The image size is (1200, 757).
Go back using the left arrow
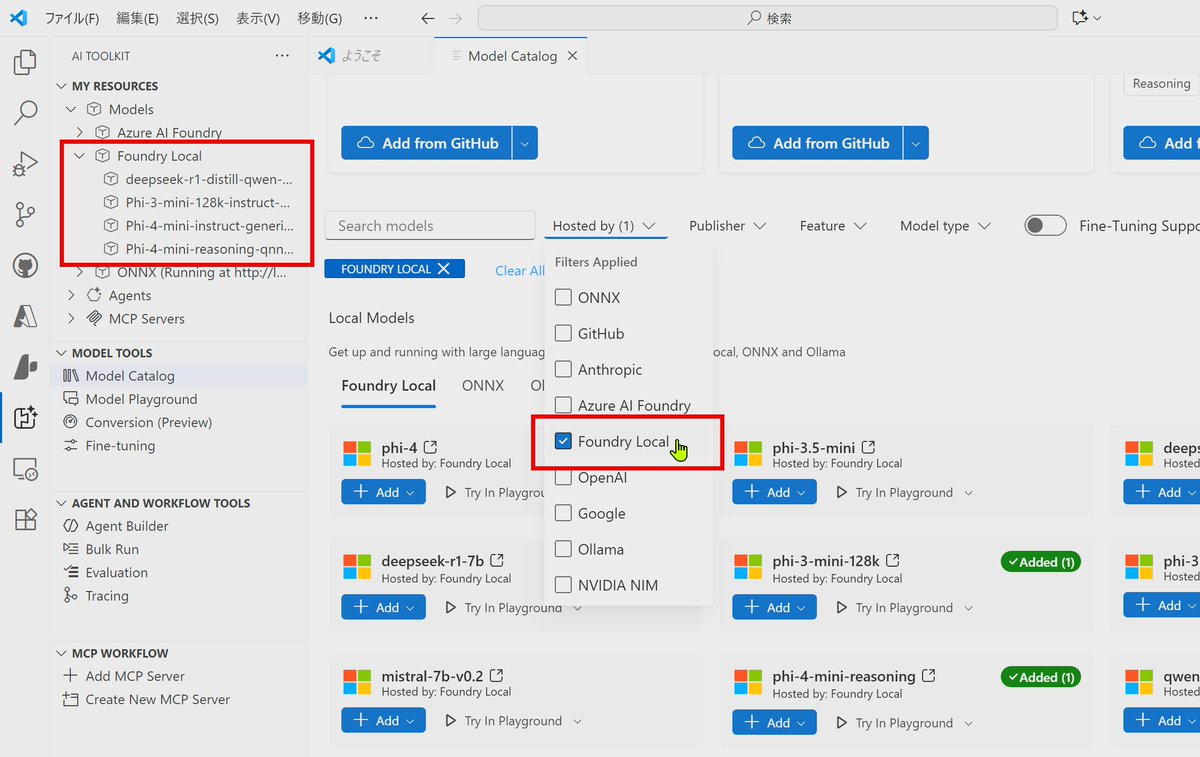(x=428, y=18)
